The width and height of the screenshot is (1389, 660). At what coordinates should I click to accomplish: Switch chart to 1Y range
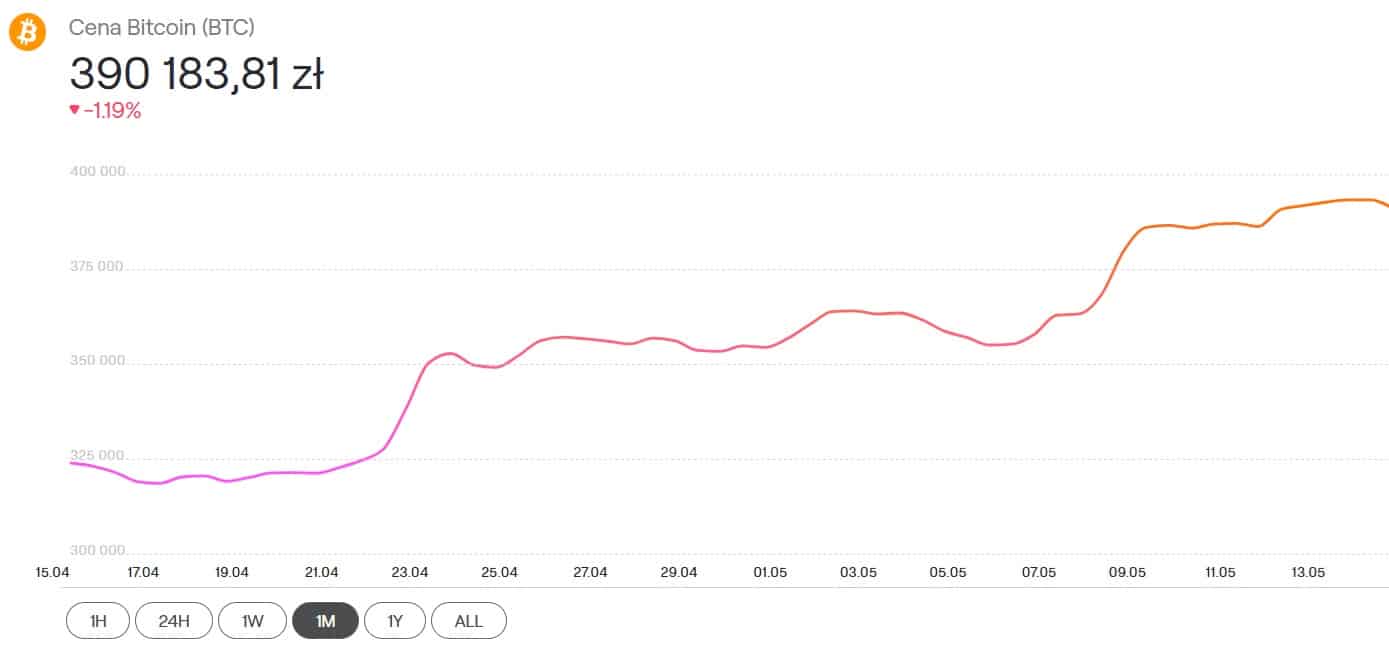[x=395, y=621]
